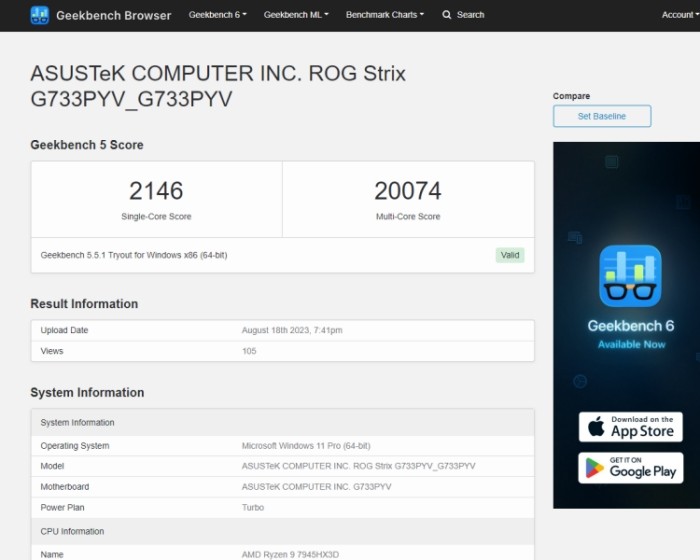The height and width of the screenshot is (560, 700).
Task: Click the Multi-Core Score label
Action: (408, 216)
